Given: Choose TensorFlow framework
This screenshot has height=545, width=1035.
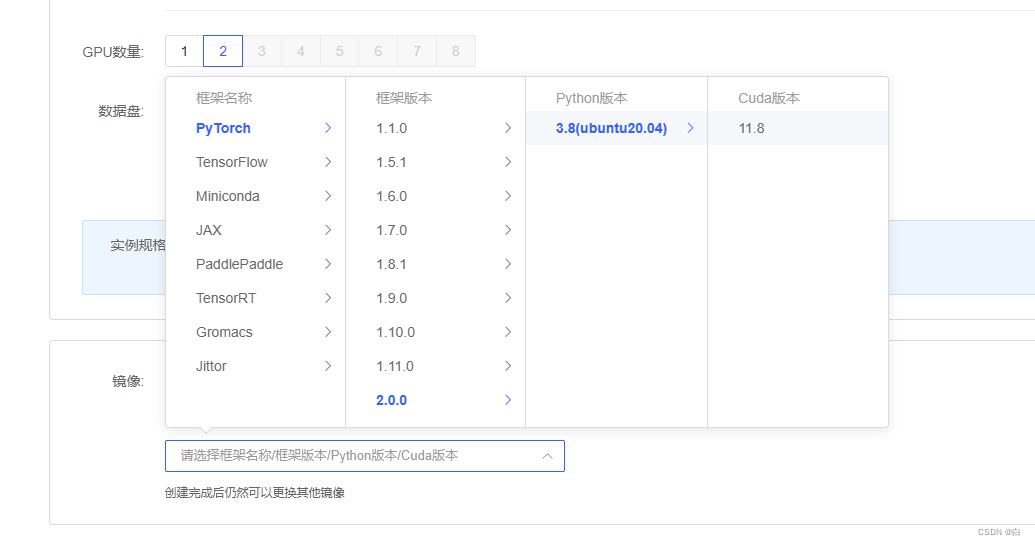Looking at the screenshot, I should (255, 162).
